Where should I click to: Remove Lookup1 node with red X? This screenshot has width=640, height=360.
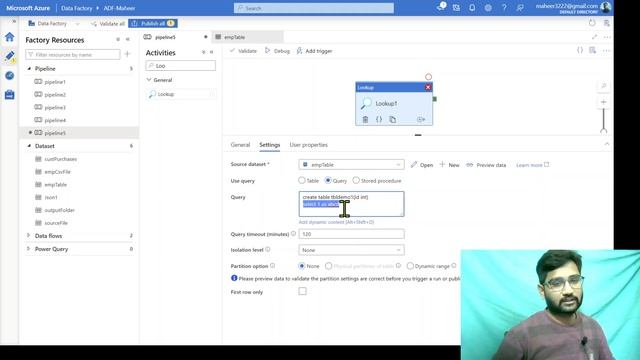428,87
